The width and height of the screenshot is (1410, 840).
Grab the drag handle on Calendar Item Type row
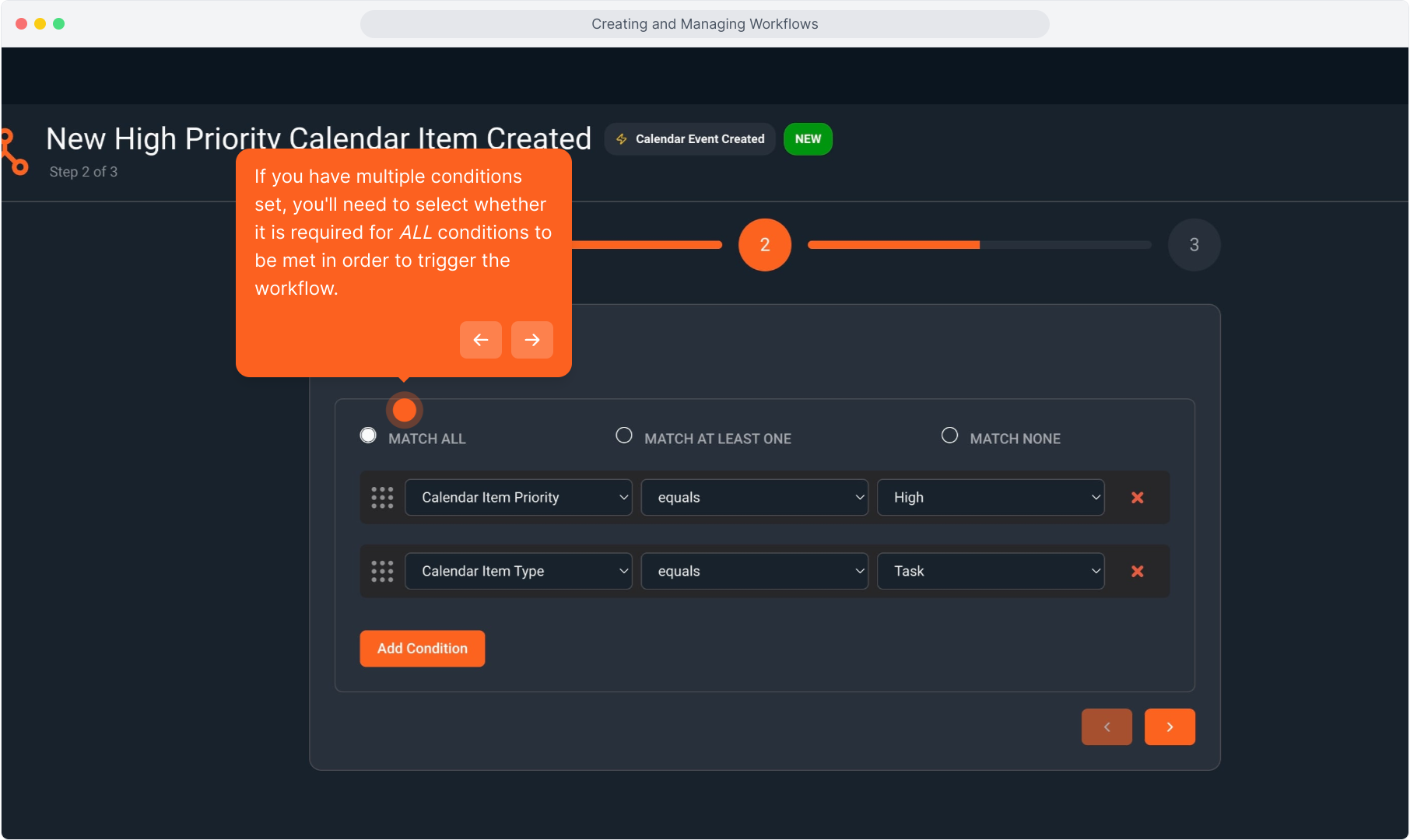pos(382,572)
